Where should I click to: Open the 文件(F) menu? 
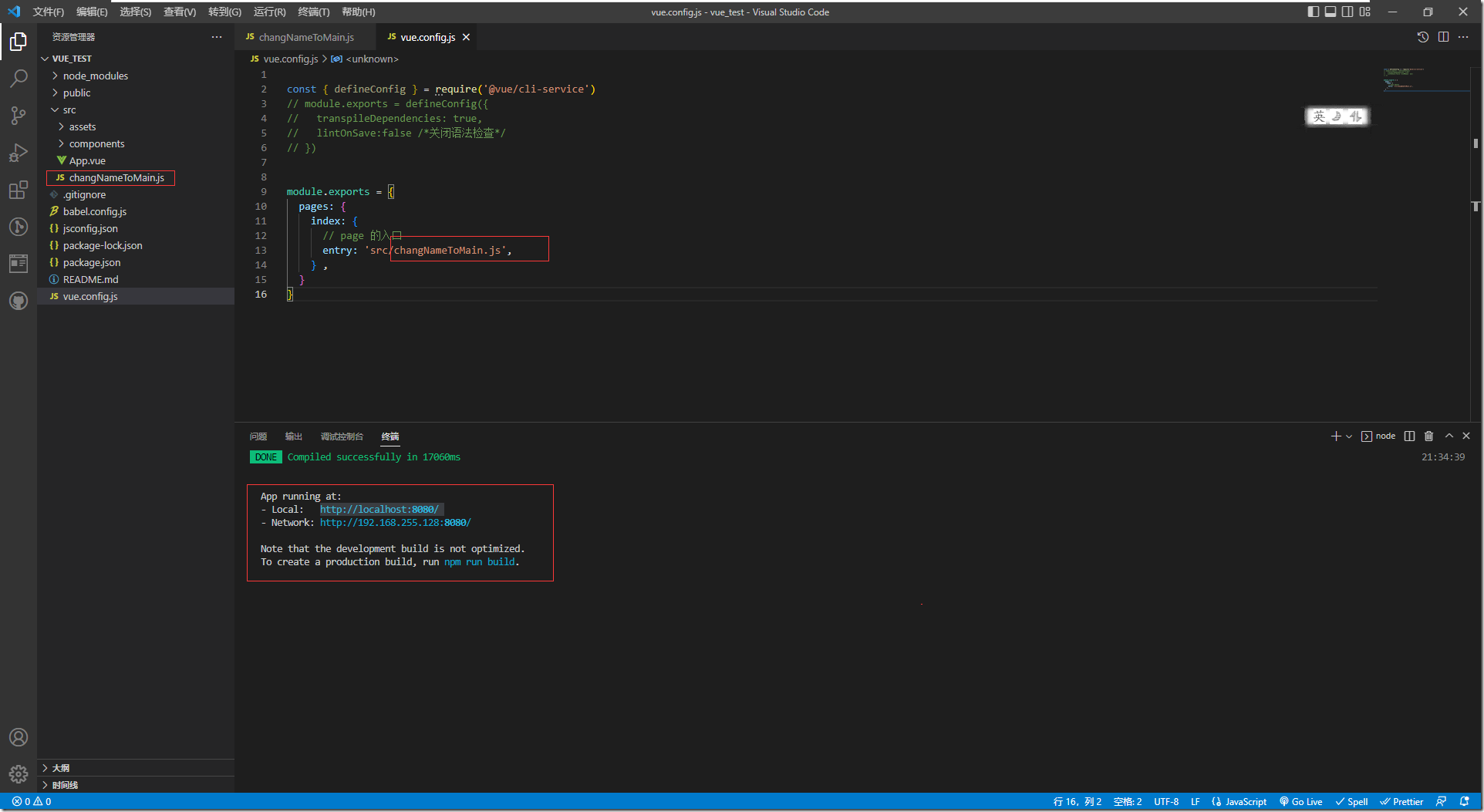49,12
